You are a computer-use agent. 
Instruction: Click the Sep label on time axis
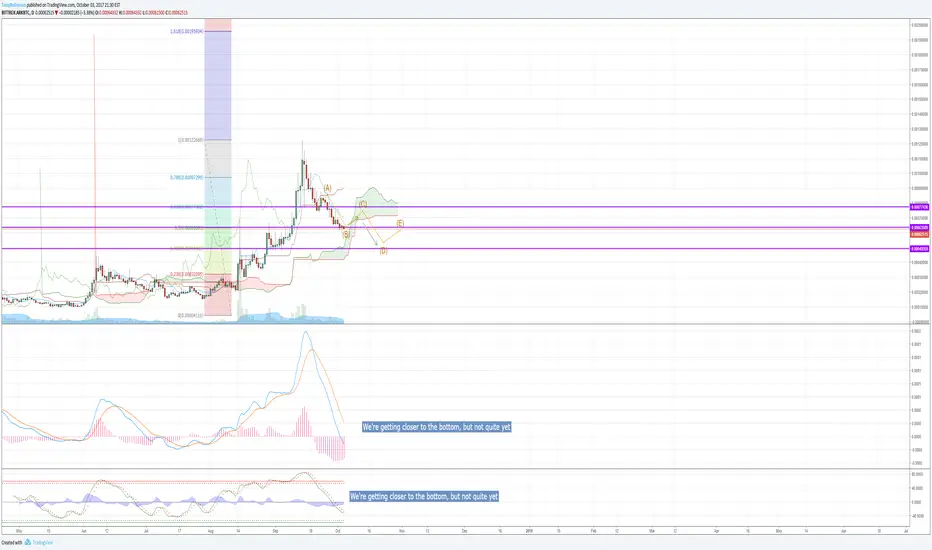tap(275, 530)
